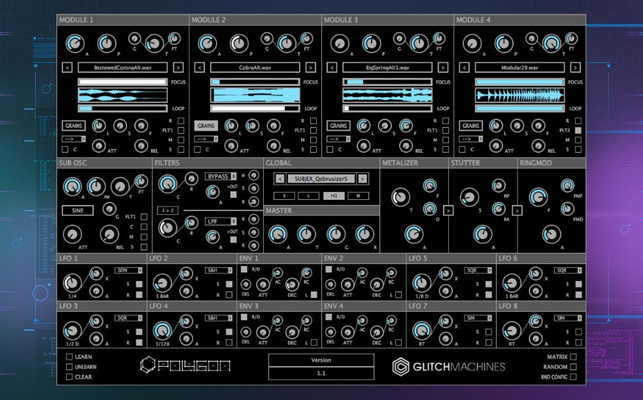Open LFO 5 SQR waveform dropdown
643x400 pixels.
[x=478, y=270]
